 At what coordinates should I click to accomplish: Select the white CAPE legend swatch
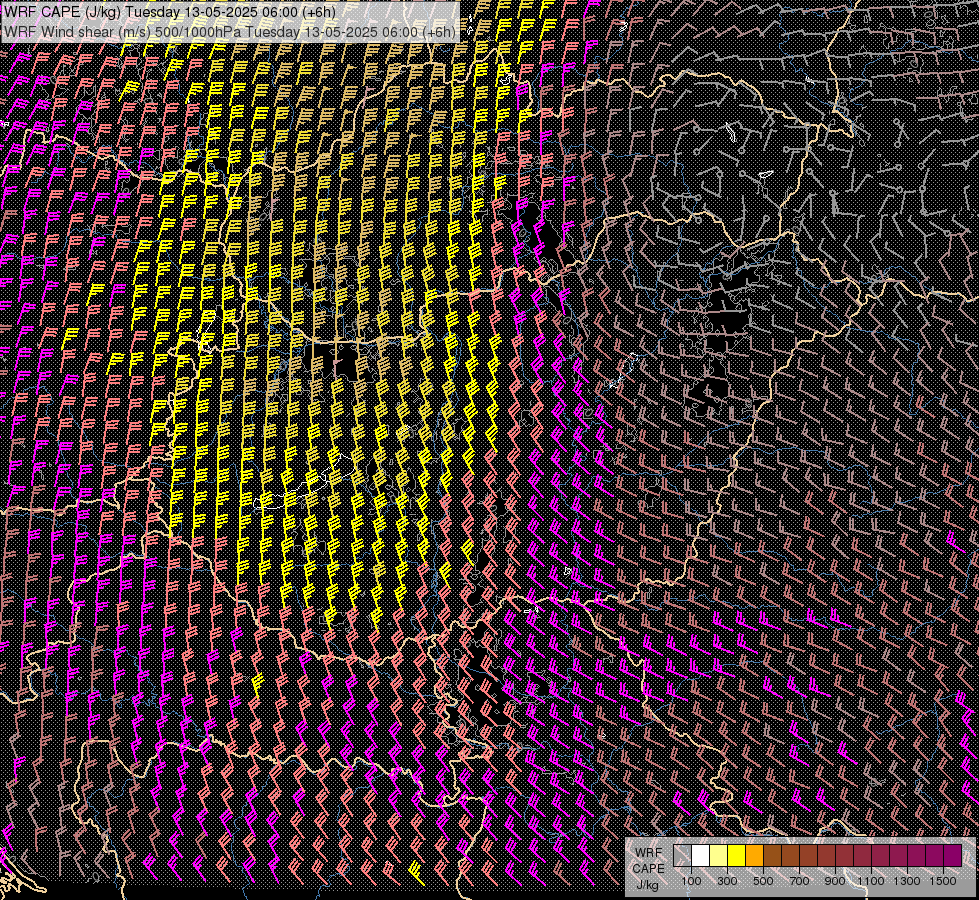click(701, 856)
